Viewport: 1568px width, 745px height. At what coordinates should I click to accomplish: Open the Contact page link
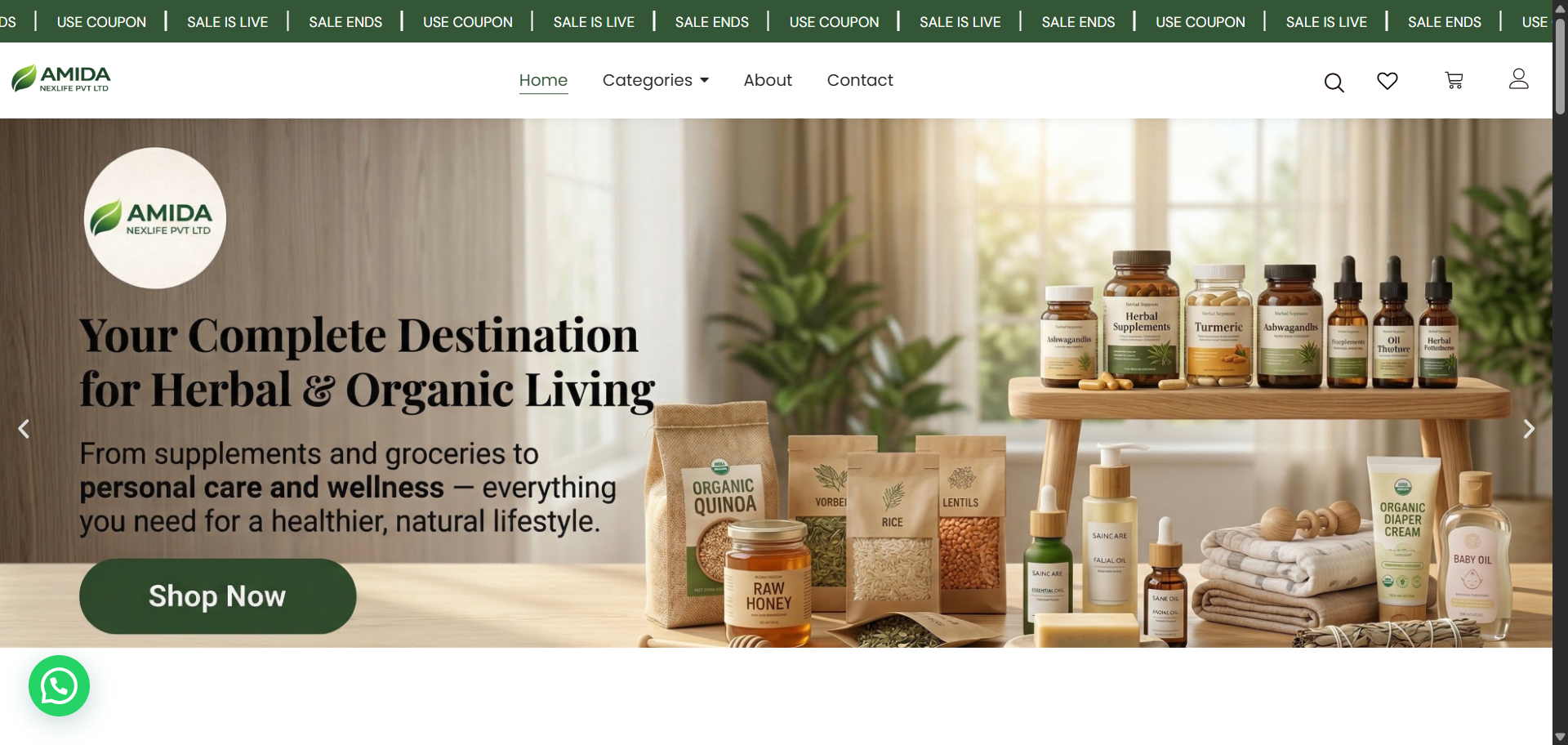860,80
